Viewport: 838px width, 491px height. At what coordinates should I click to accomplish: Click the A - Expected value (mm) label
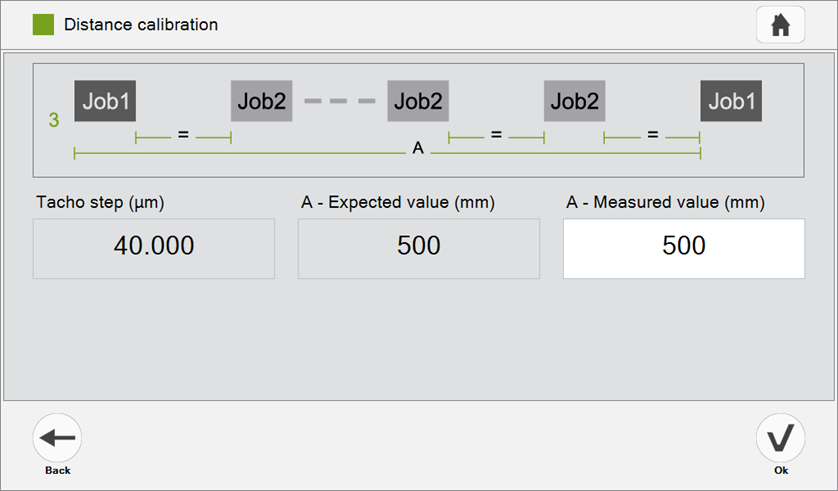398,203
